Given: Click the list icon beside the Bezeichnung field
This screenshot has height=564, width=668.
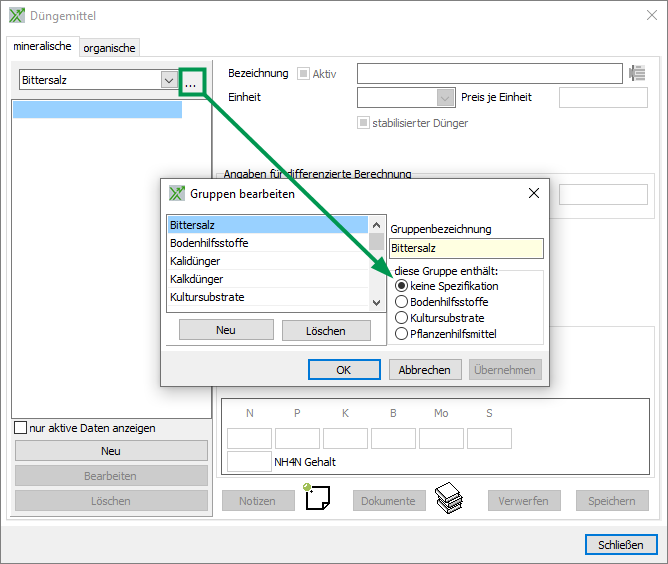Looking at the screenshot, I should 637,73.
